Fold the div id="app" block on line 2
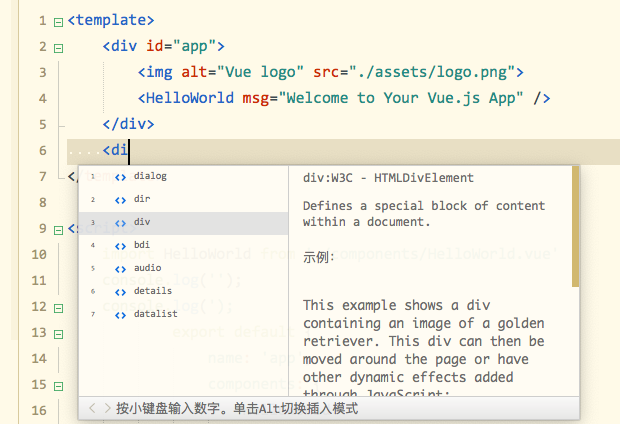Screen dimensions: 620x424 pos(58,47)
